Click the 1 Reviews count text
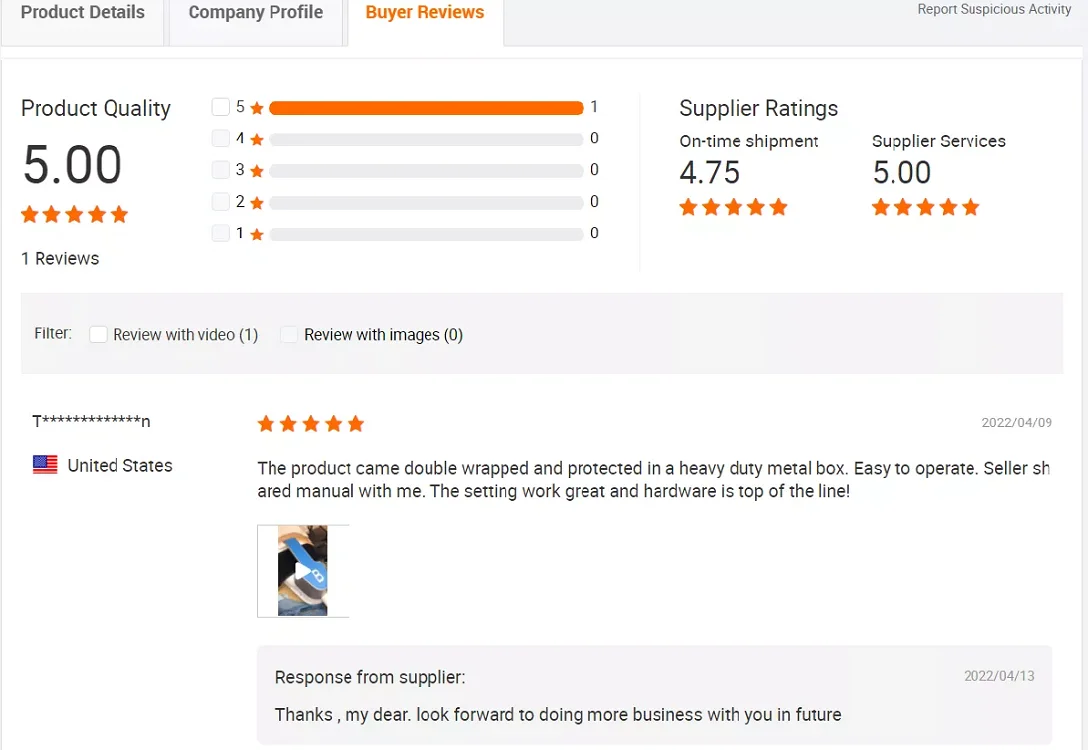The image size is (1088, 750). pyautogui.click(x=60, y=258)
